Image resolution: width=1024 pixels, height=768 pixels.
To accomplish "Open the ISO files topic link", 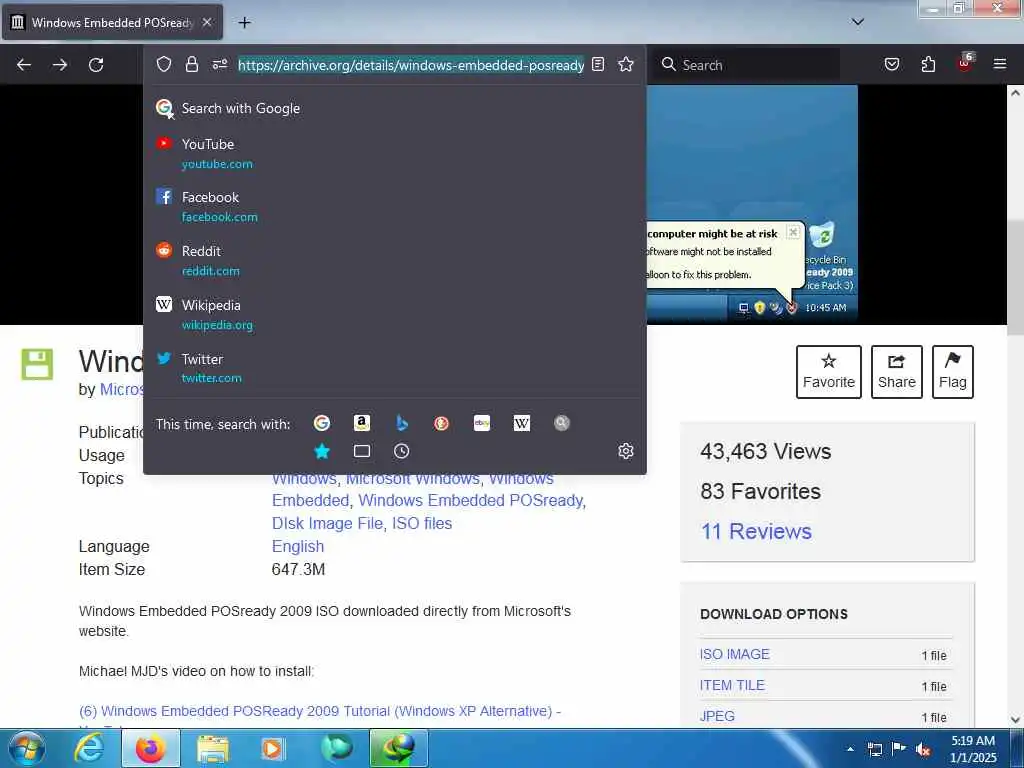I will click(x=422, y=523).
